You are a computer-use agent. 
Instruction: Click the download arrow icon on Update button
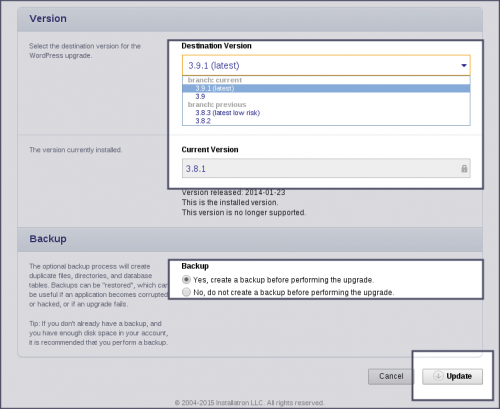click(x=438, y=376)
